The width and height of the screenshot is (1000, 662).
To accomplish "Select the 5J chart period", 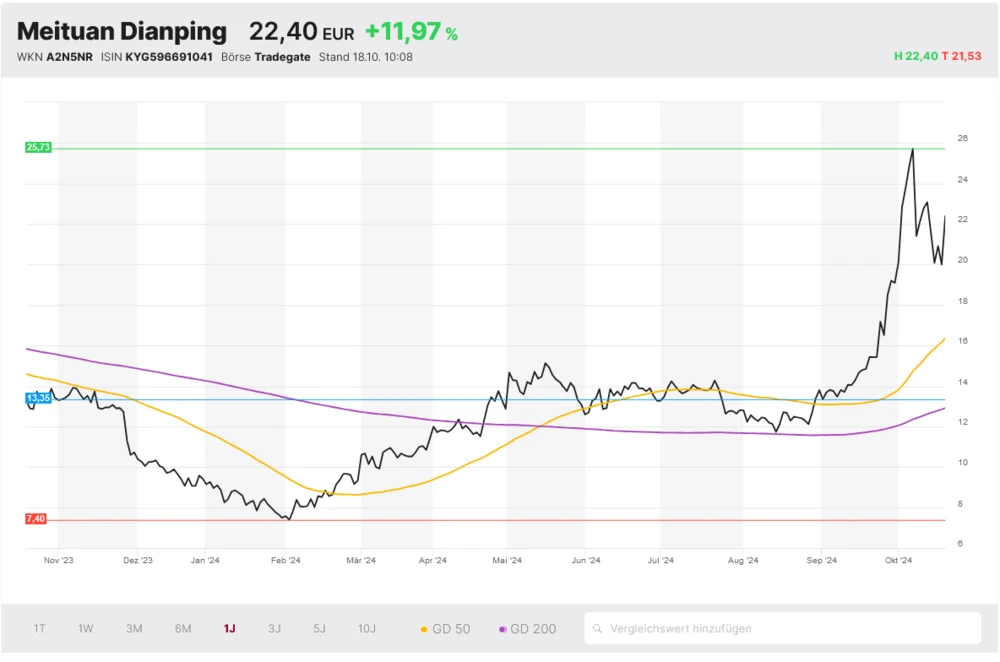I will [319, 629].
